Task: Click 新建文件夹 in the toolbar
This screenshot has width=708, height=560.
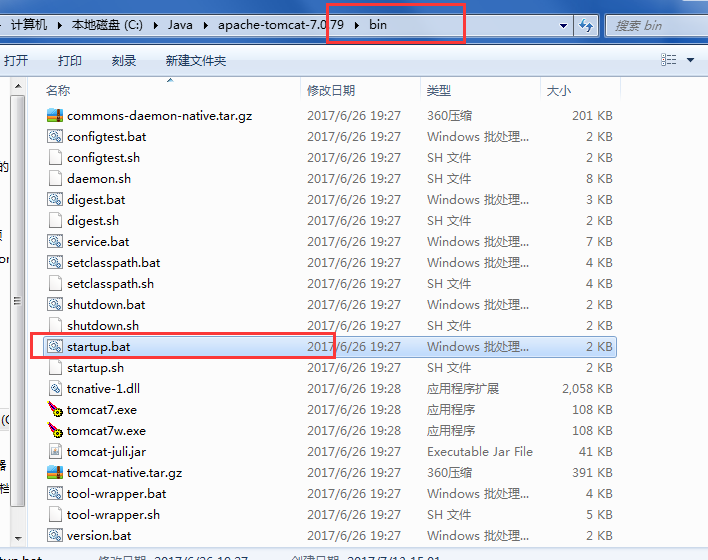Action: [196, 61]
